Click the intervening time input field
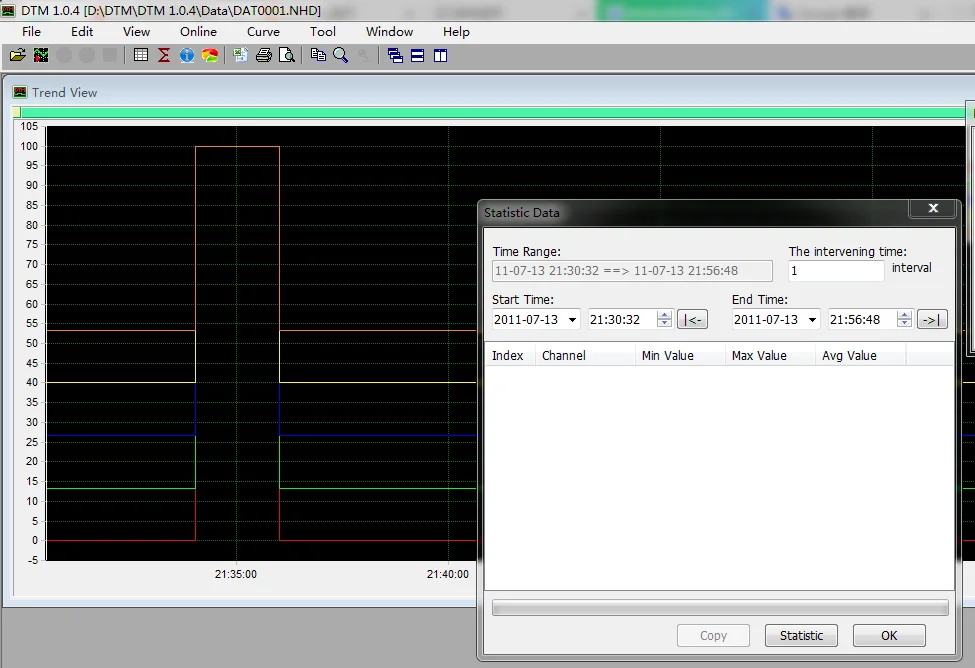This screenshot has width=975, height=668. [836, 271]
